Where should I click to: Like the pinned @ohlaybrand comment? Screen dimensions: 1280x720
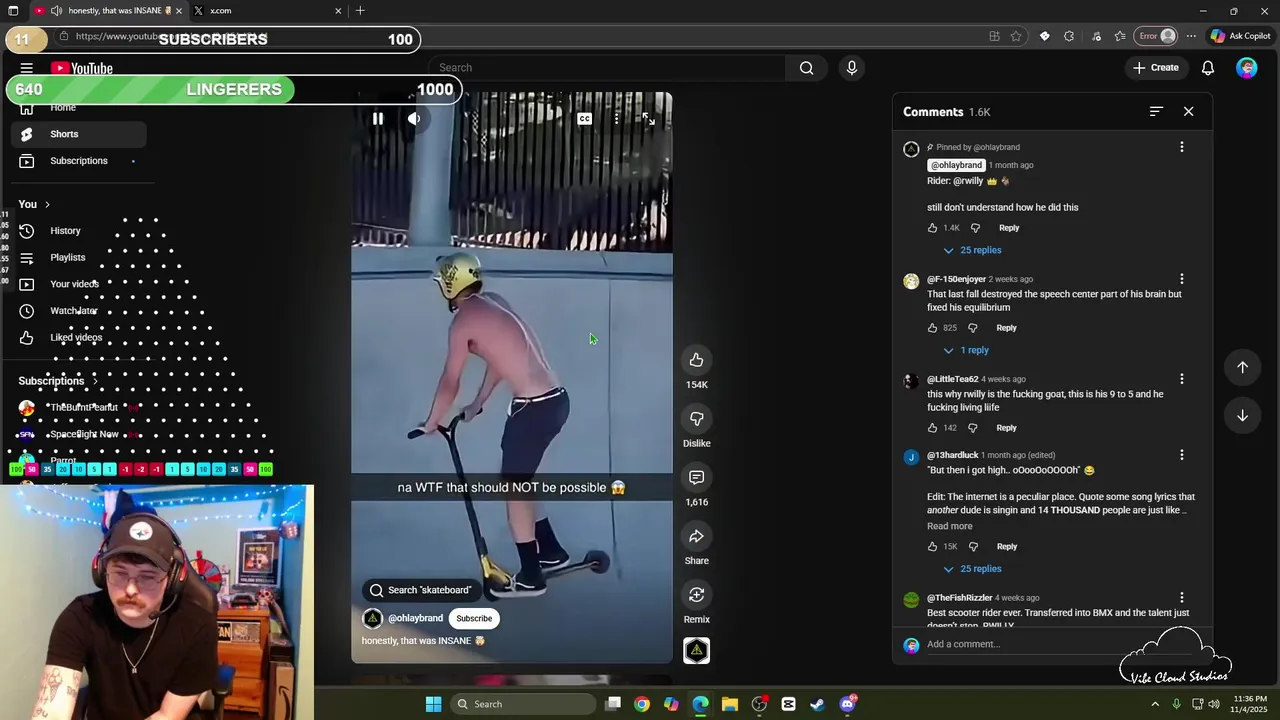(932, 228)
